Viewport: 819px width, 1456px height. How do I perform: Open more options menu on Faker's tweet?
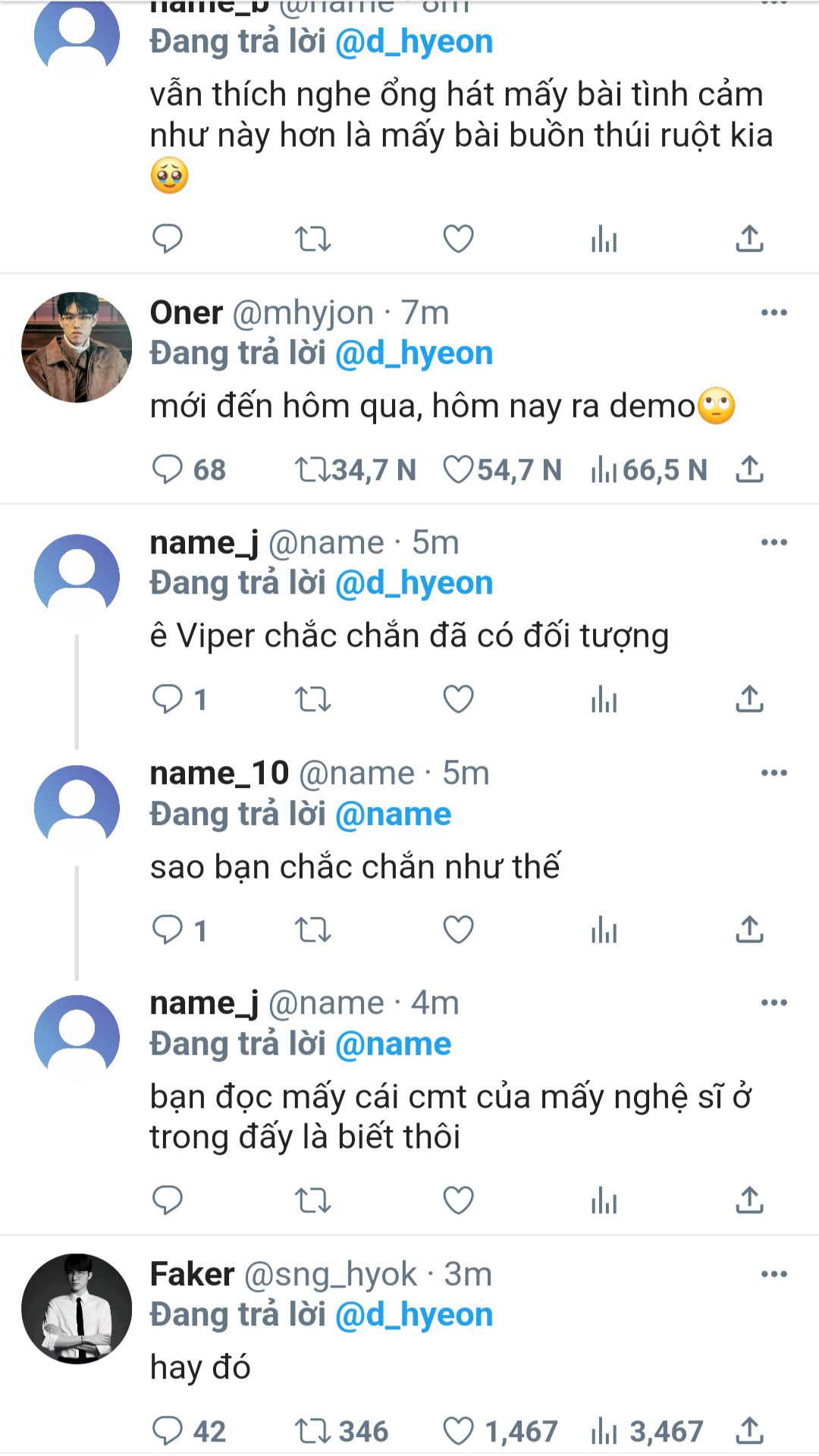(x=773, y=1274)
